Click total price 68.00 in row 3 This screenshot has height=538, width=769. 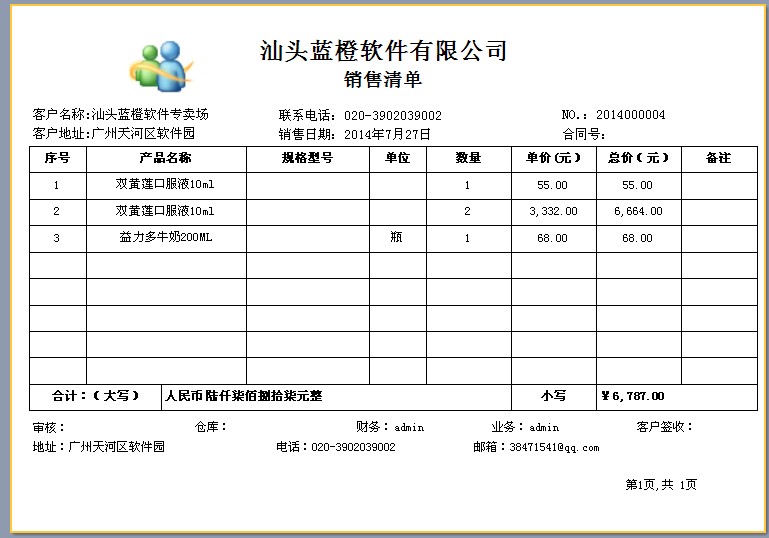[637, 238]
